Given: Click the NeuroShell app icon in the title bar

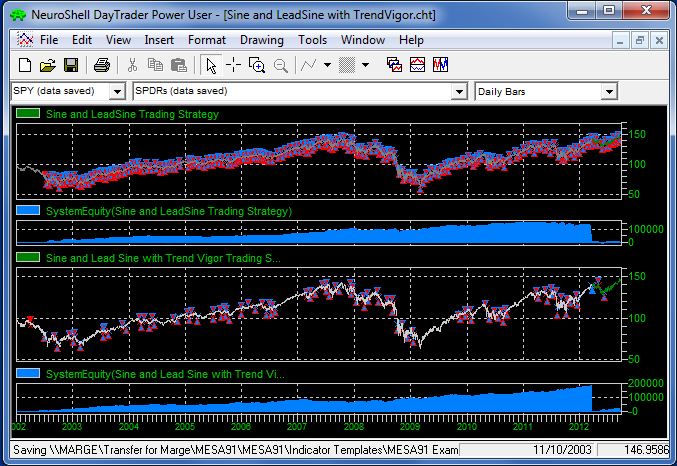Looking at the screenshot, I should [18, 15].
